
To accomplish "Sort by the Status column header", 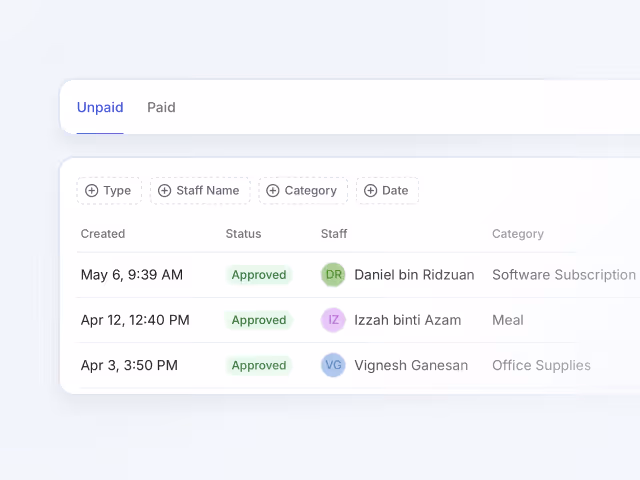I will point(243,234).
